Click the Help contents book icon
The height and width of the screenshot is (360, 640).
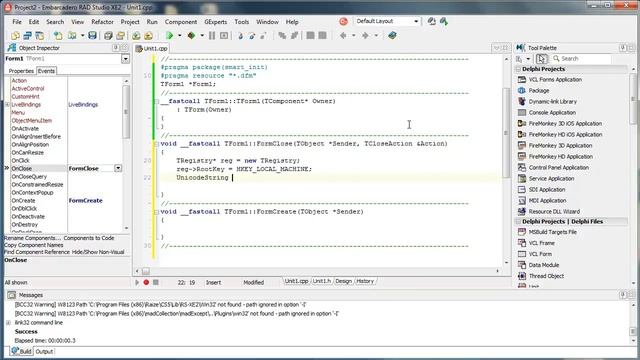392,36
